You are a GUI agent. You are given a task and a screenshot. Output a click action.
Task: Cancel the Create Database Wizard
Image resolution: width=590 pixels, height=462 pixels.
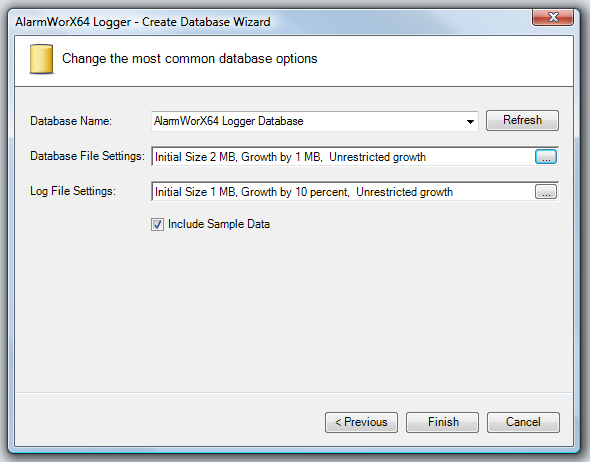(523, 422)
